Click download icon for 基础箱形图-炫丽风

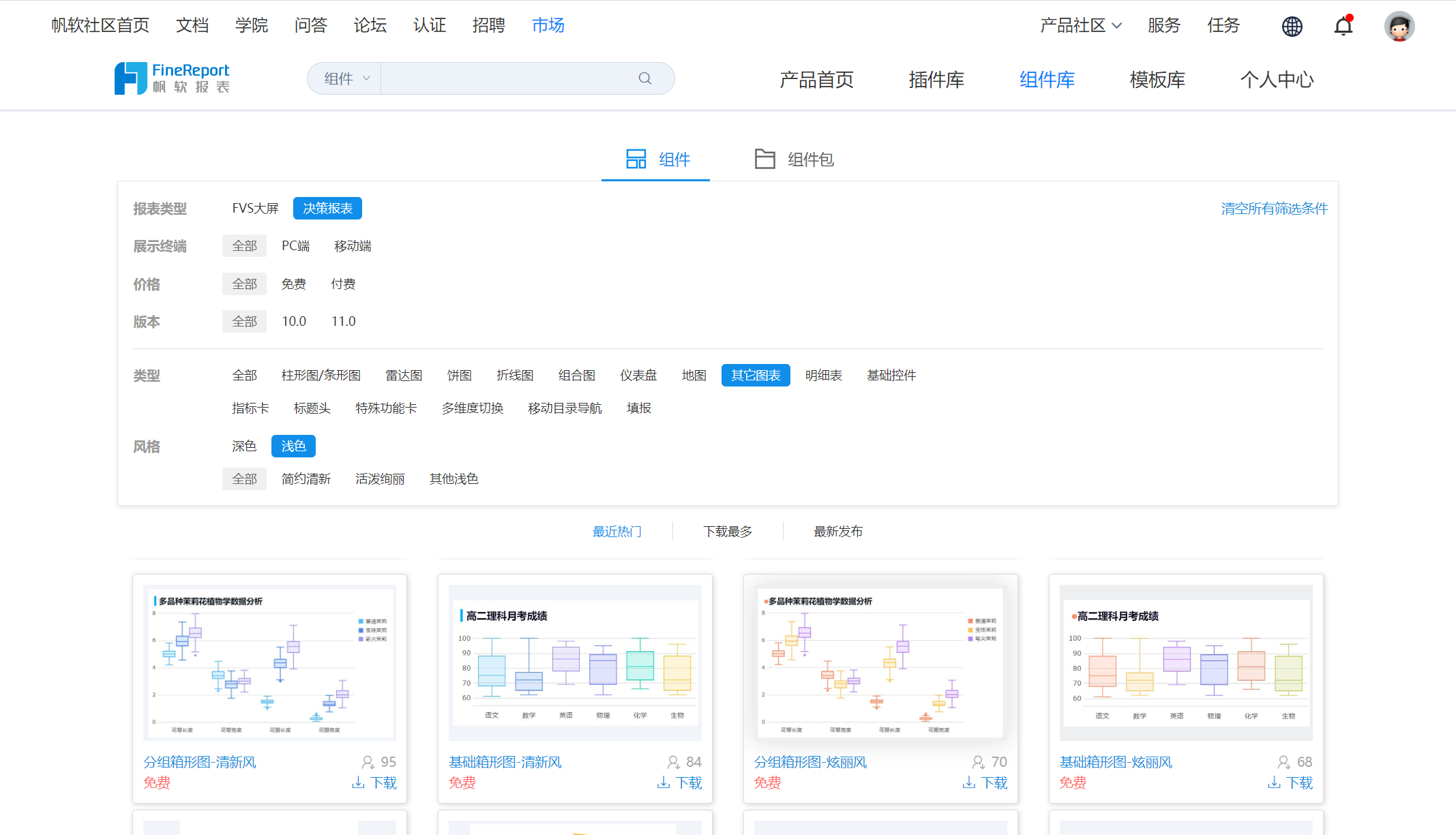(1274, 783)
